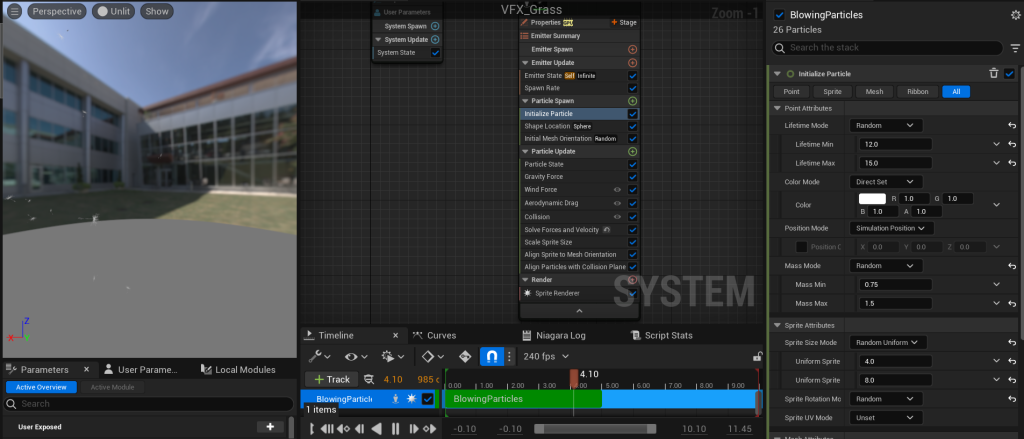Reset Lifetime Mode to default value
1024x439 pixels.
pos(1012,125)
